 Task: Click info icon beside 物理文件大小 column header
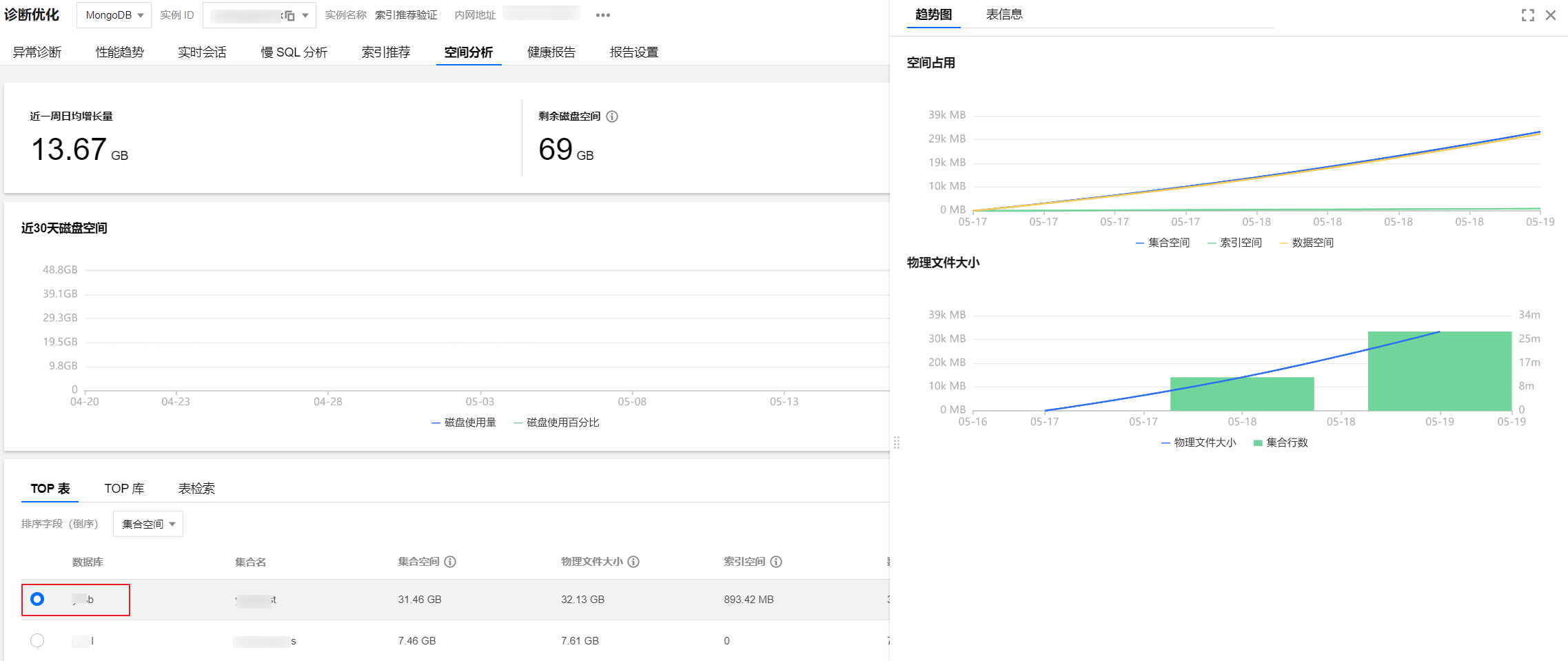pyautogui.click(x=633, y=562)
